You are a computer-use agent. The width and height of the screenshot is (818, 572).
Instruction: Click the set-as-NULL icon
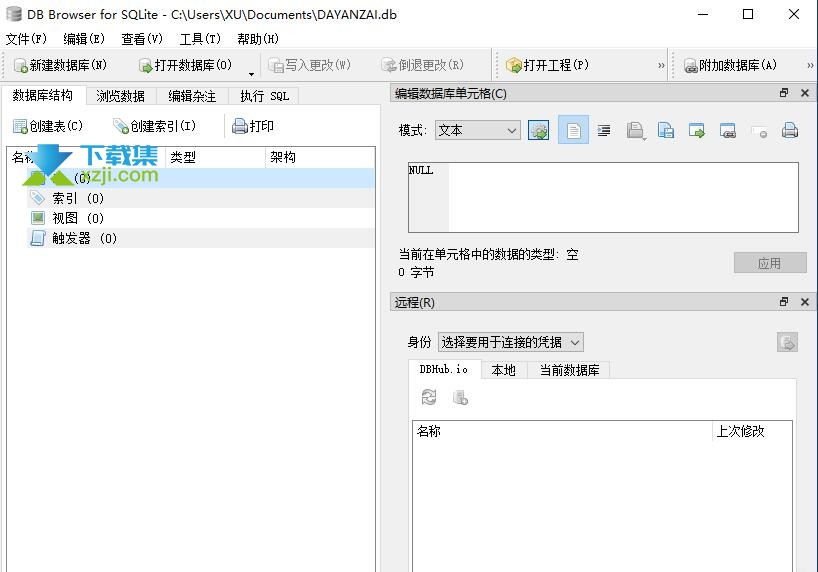click(759, 130)
